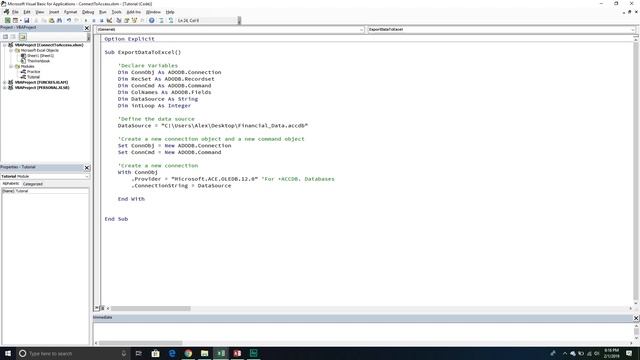Expand the VBAProject (PERSONAL.XLSB) node
The height and width of the screenshot is (360, 640).
coord(4,87)
